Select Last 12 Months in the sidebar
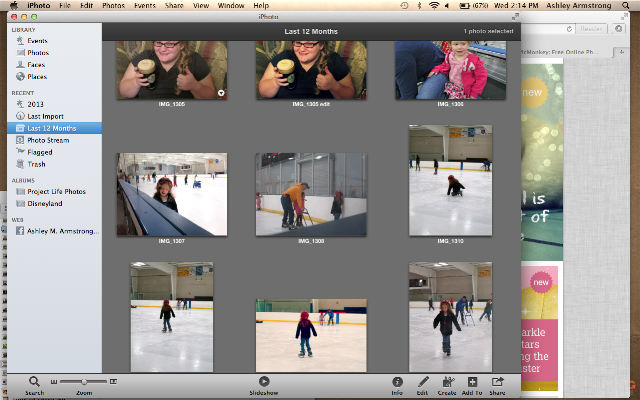The height and width of the screenshot is (400, 640). pyautogui.click(x=54, y=128)
